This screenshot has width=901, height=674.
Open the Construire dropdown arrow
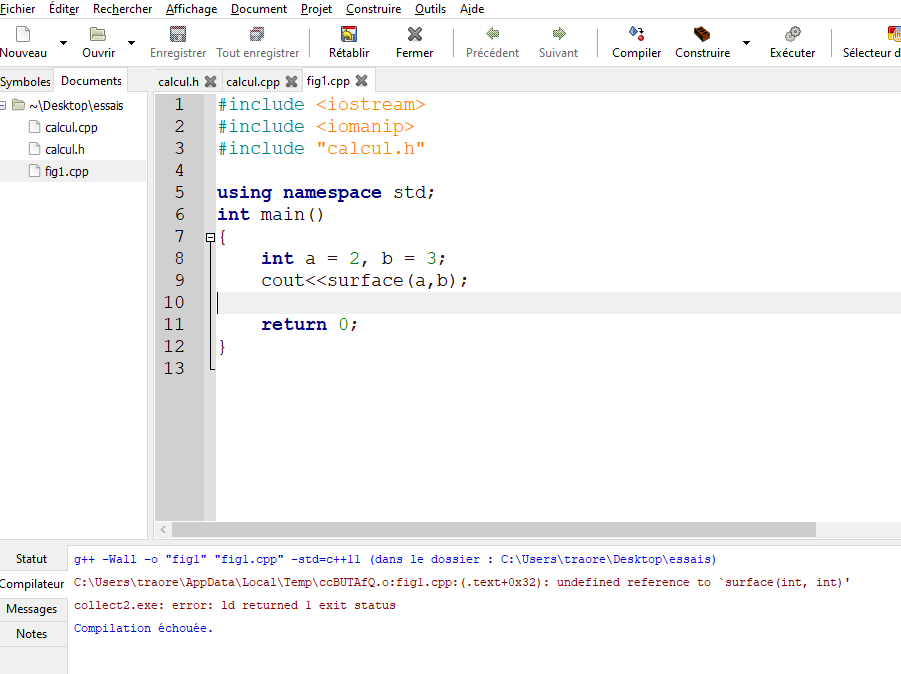coord(746,43)
